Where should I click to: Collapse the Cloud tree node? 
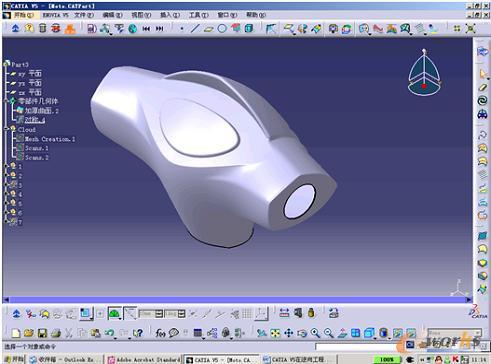click(6, 128)
